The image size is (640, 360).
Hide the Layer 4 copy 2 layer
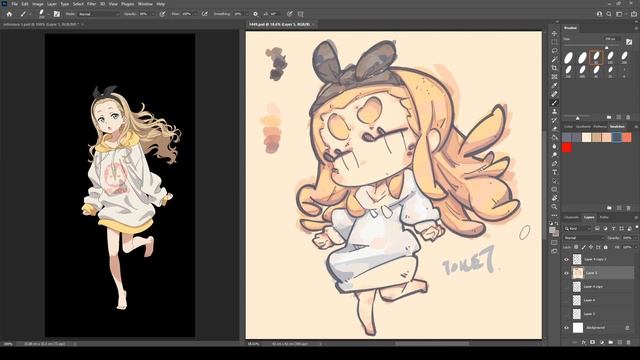coord(566,259)
